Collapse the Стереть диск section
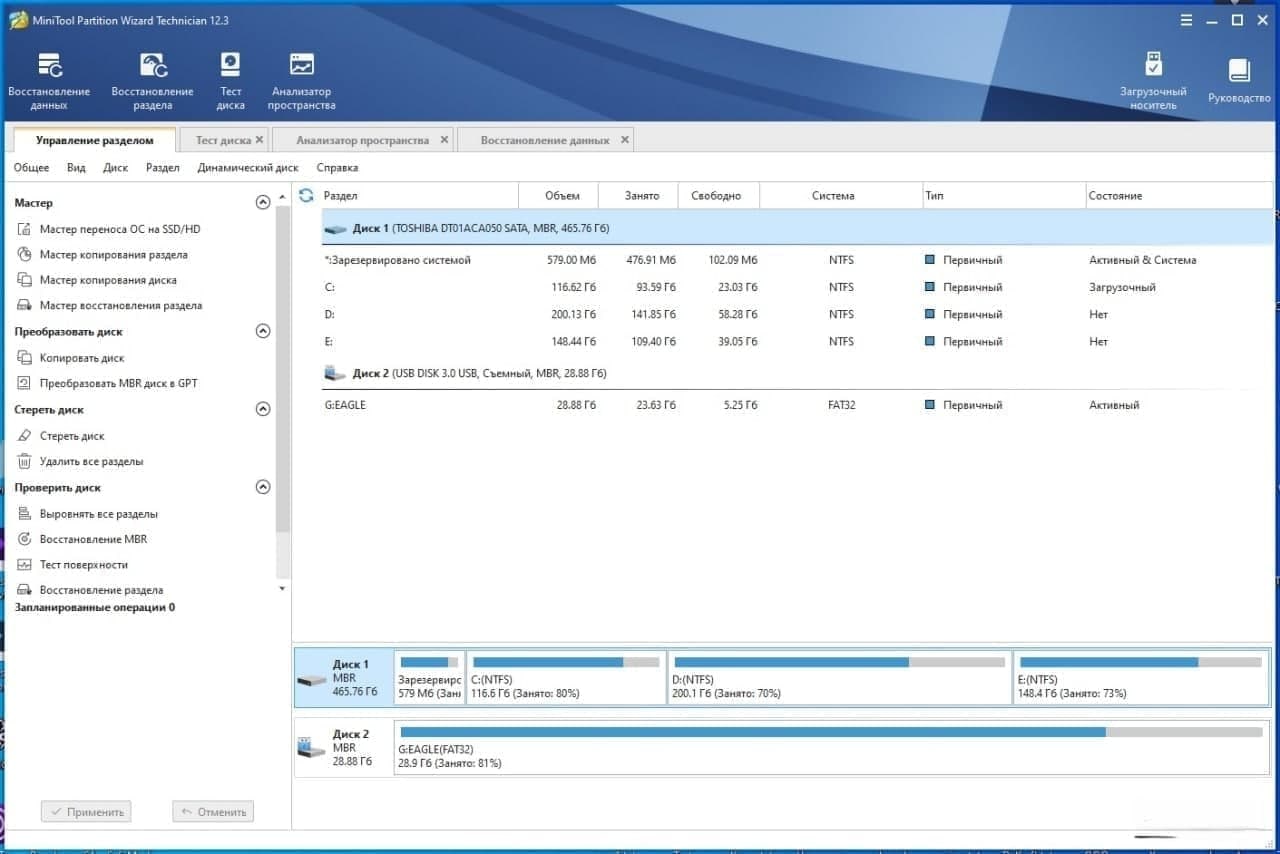 (263, 409)
